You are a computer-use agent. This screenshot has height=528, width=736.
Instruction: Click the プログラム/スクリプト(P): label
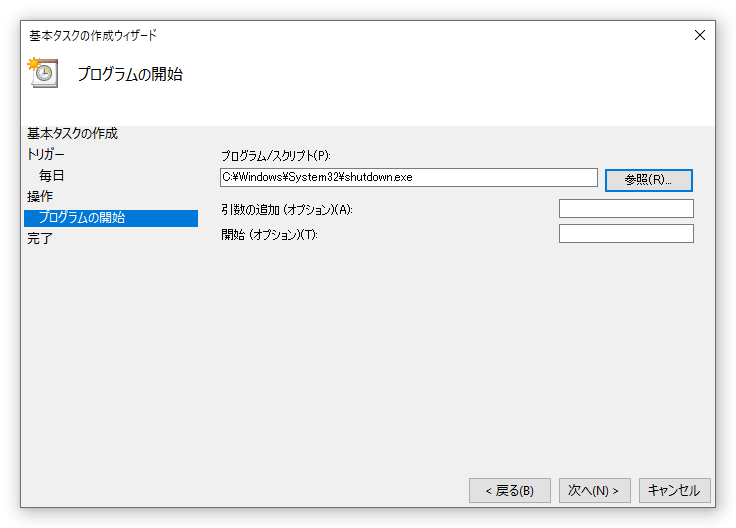275,156
